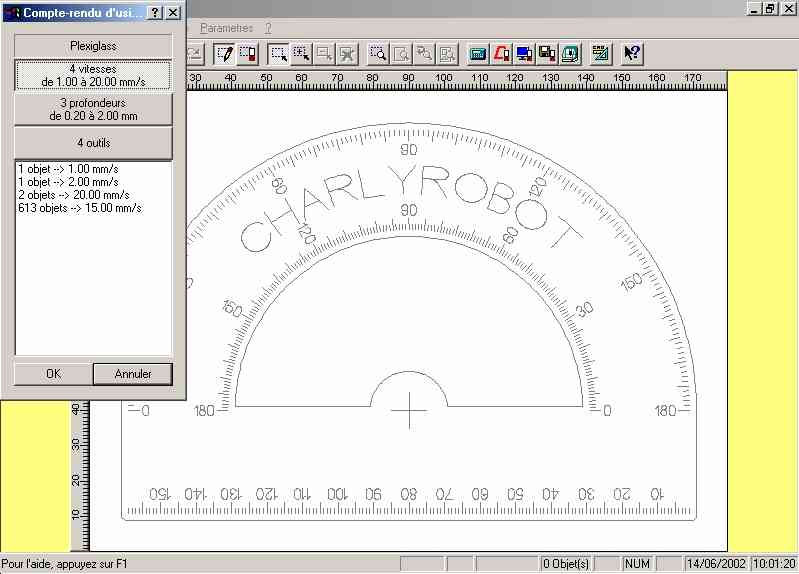
Task: Click the date 14/06/2002 in status bar
Action: 716,564
